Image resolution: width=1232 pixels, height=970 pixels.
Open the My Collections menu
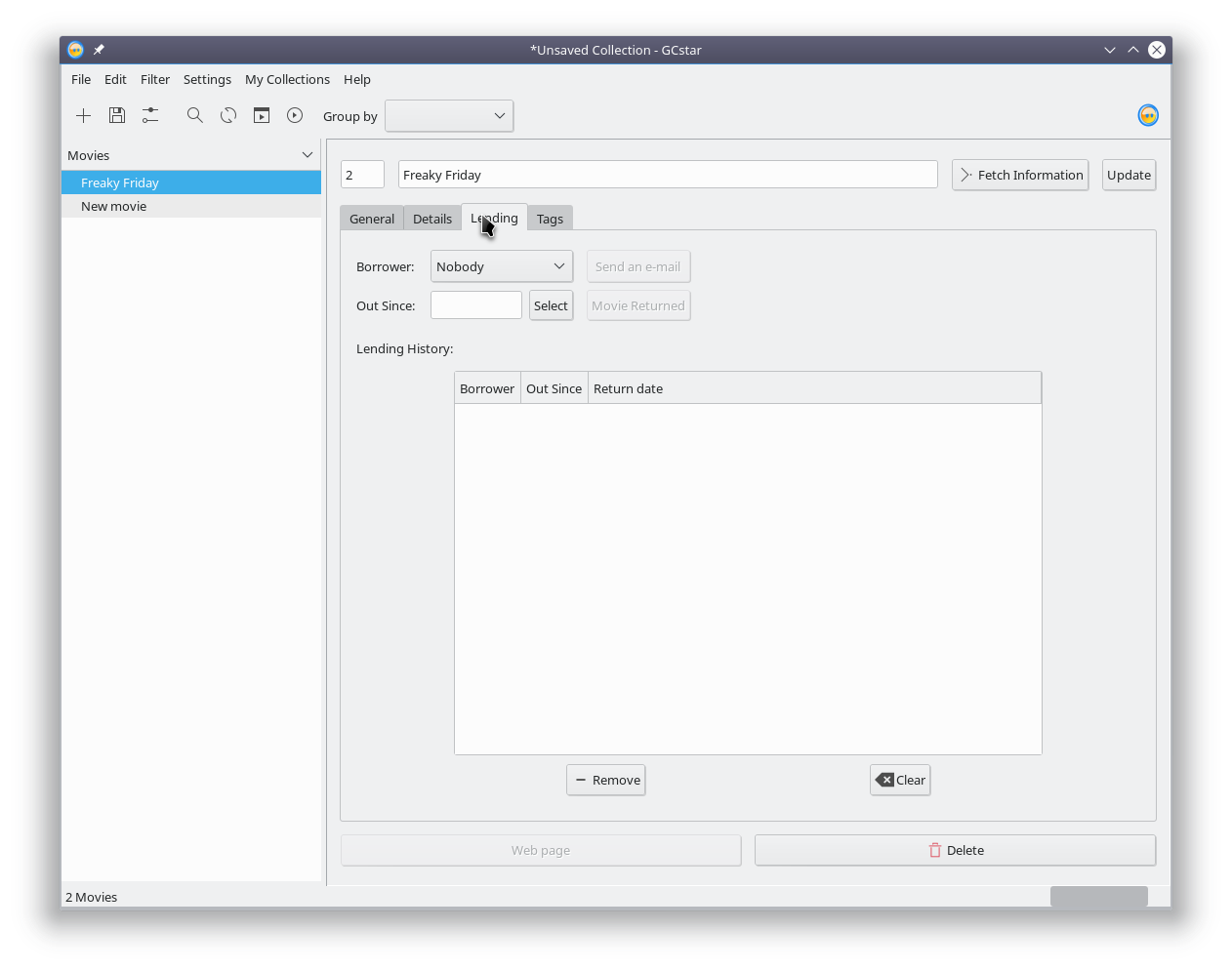click(287, 80)
